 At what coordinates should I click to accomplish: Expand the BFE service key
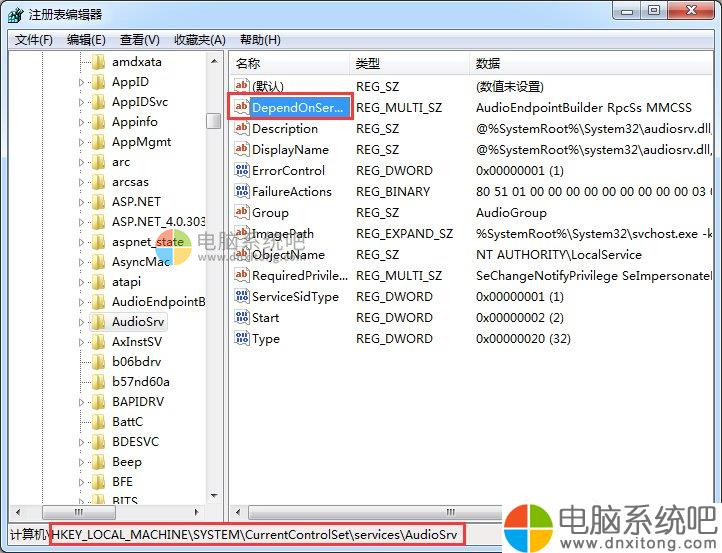(82, 482)
